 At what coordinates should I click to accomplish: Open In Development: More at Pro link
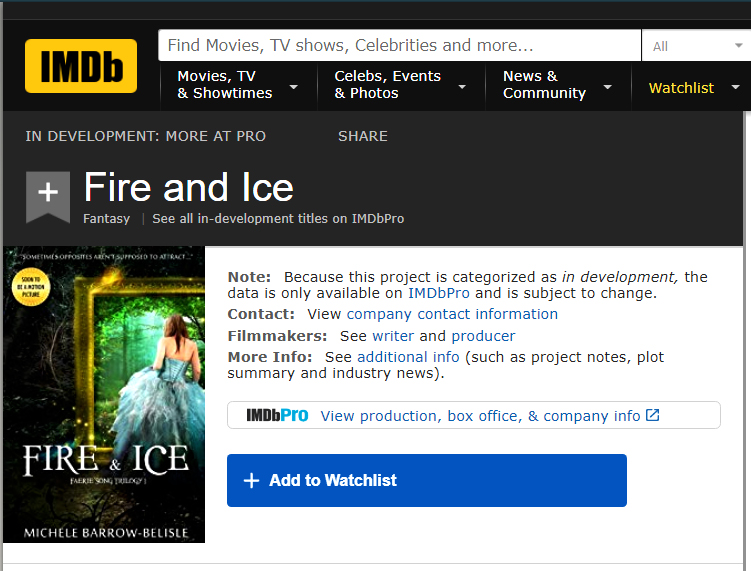[x=146, y=136]
